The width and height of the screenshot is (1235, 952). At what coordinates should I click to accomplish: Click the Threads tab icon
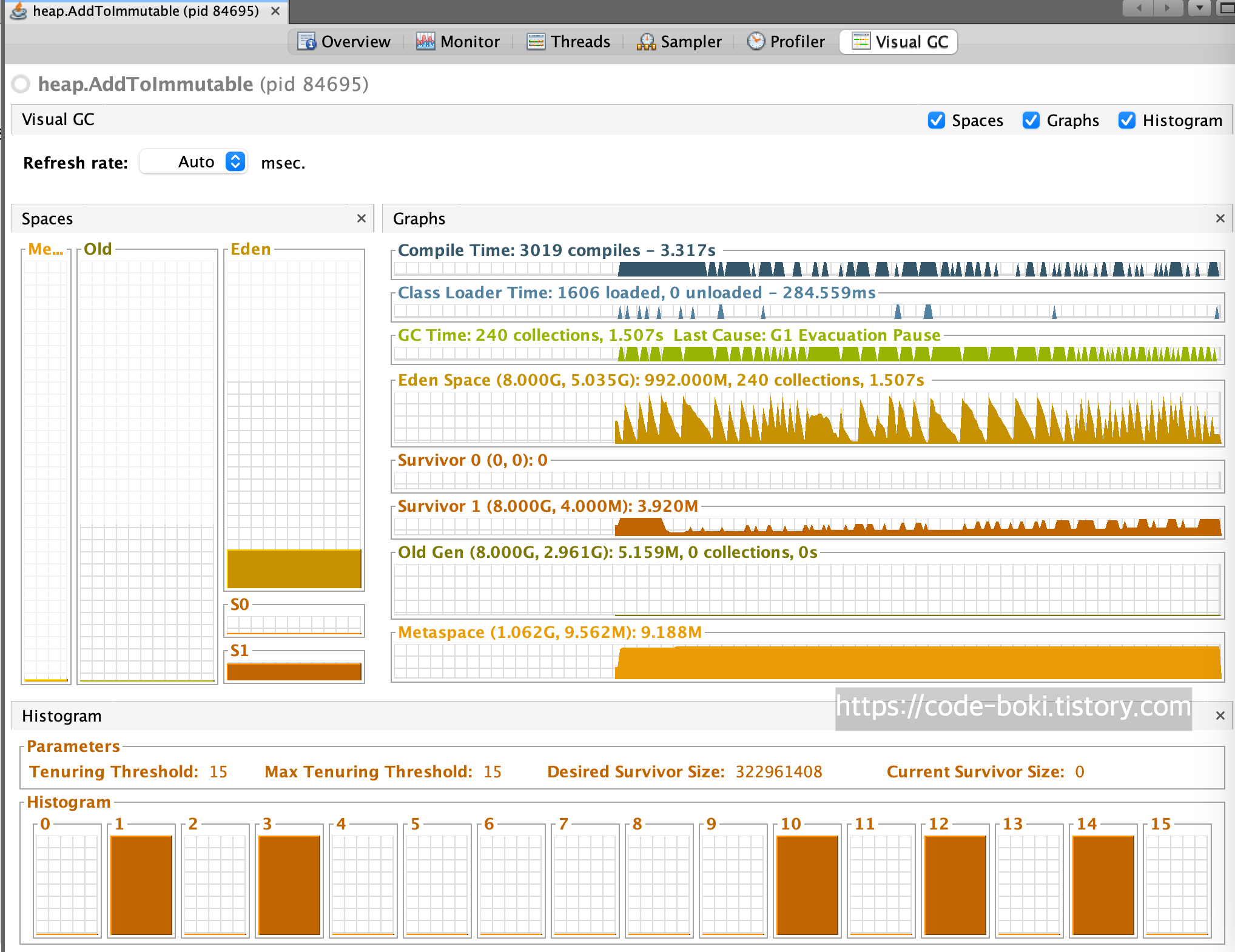(536, 41)
